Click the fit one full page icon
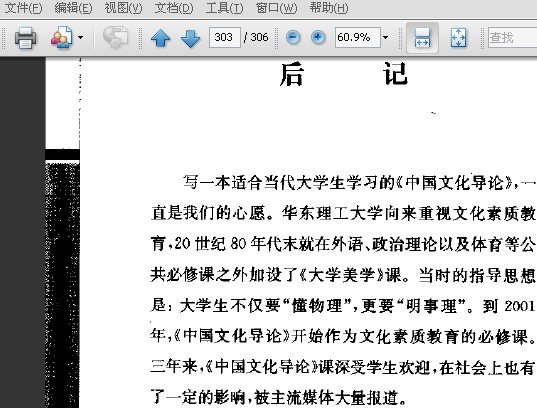The width and height of the screenshot is (537, 408). point(458,37)
